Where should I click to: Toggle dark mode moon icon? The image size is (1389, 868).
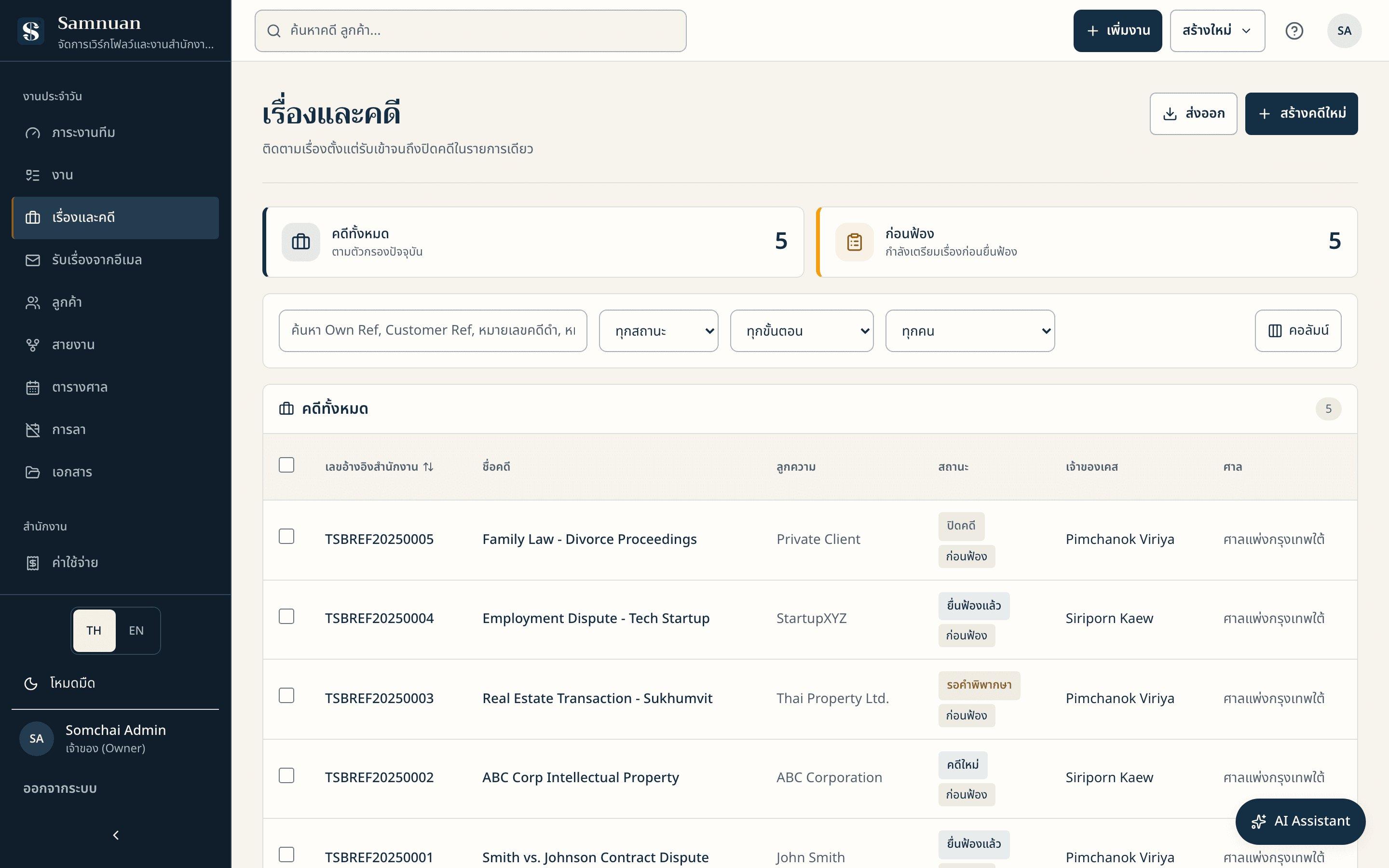pos(31,683)
